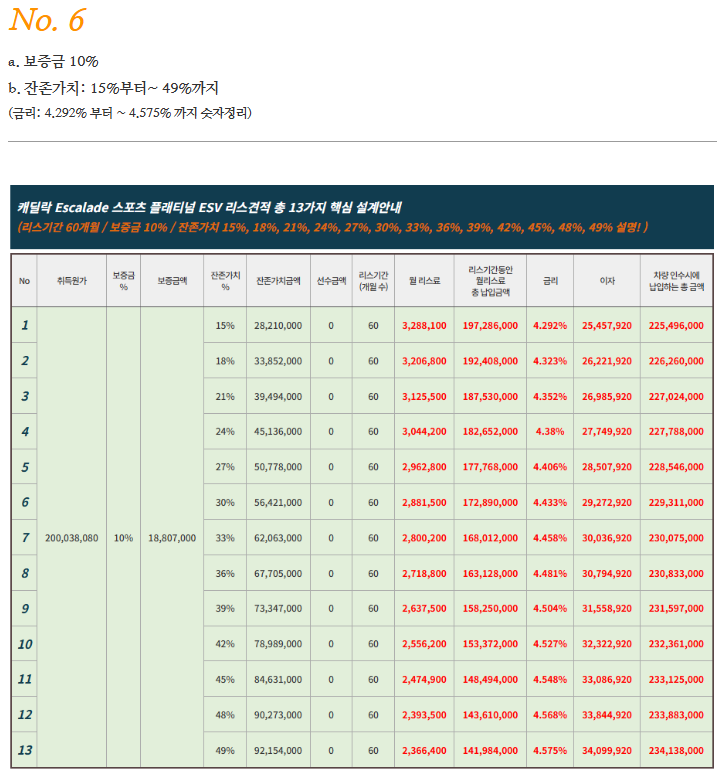
Task: Click monthly lease 2,366,400
Action: coord(424,751)
